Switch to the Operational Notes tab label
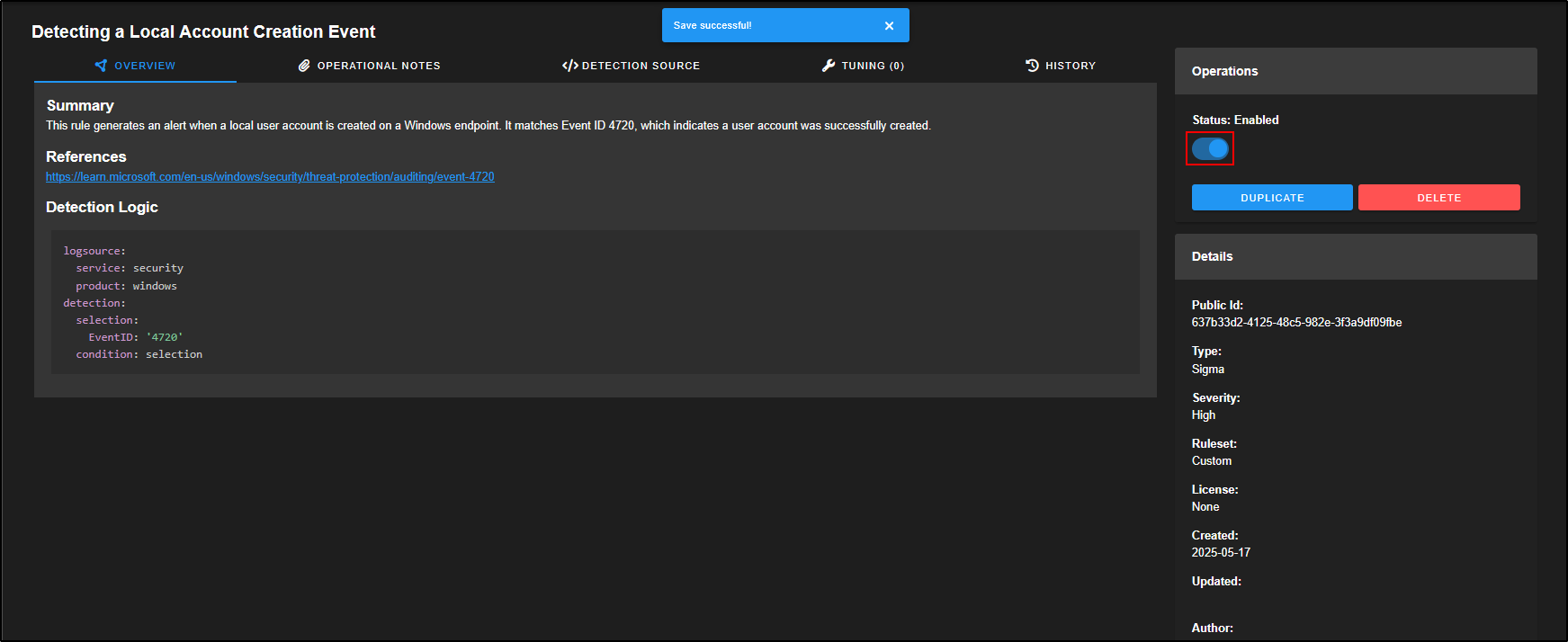The height and width of the screenshot is (642, 1568). click(379, 66)
